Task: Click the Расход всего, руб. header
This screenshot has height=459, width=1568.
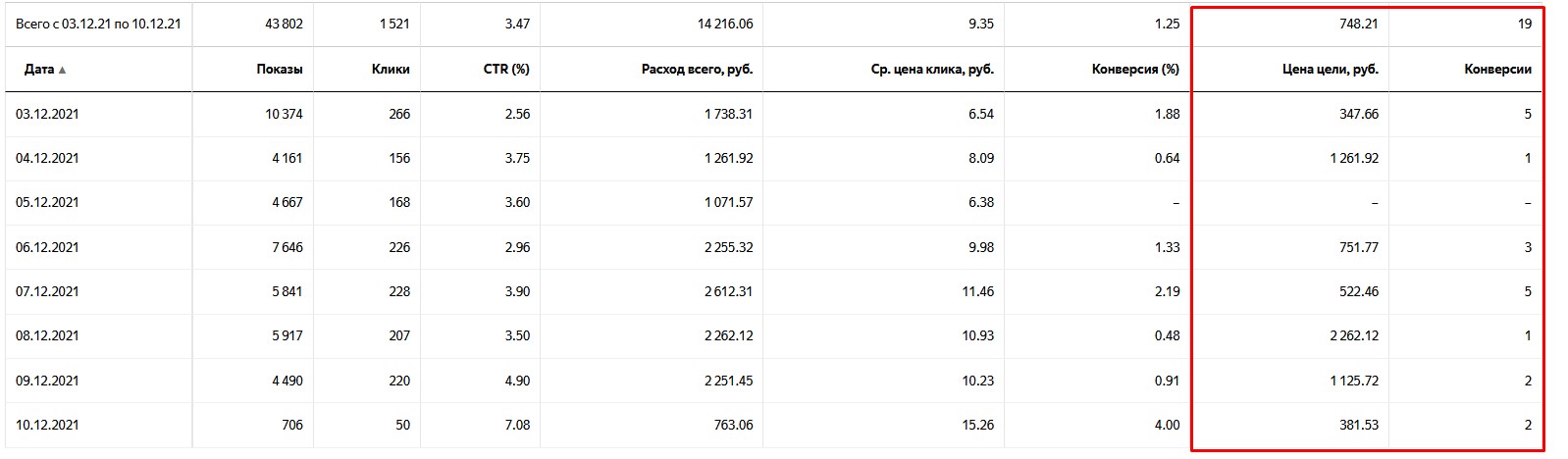Action: tap(698, 70)
